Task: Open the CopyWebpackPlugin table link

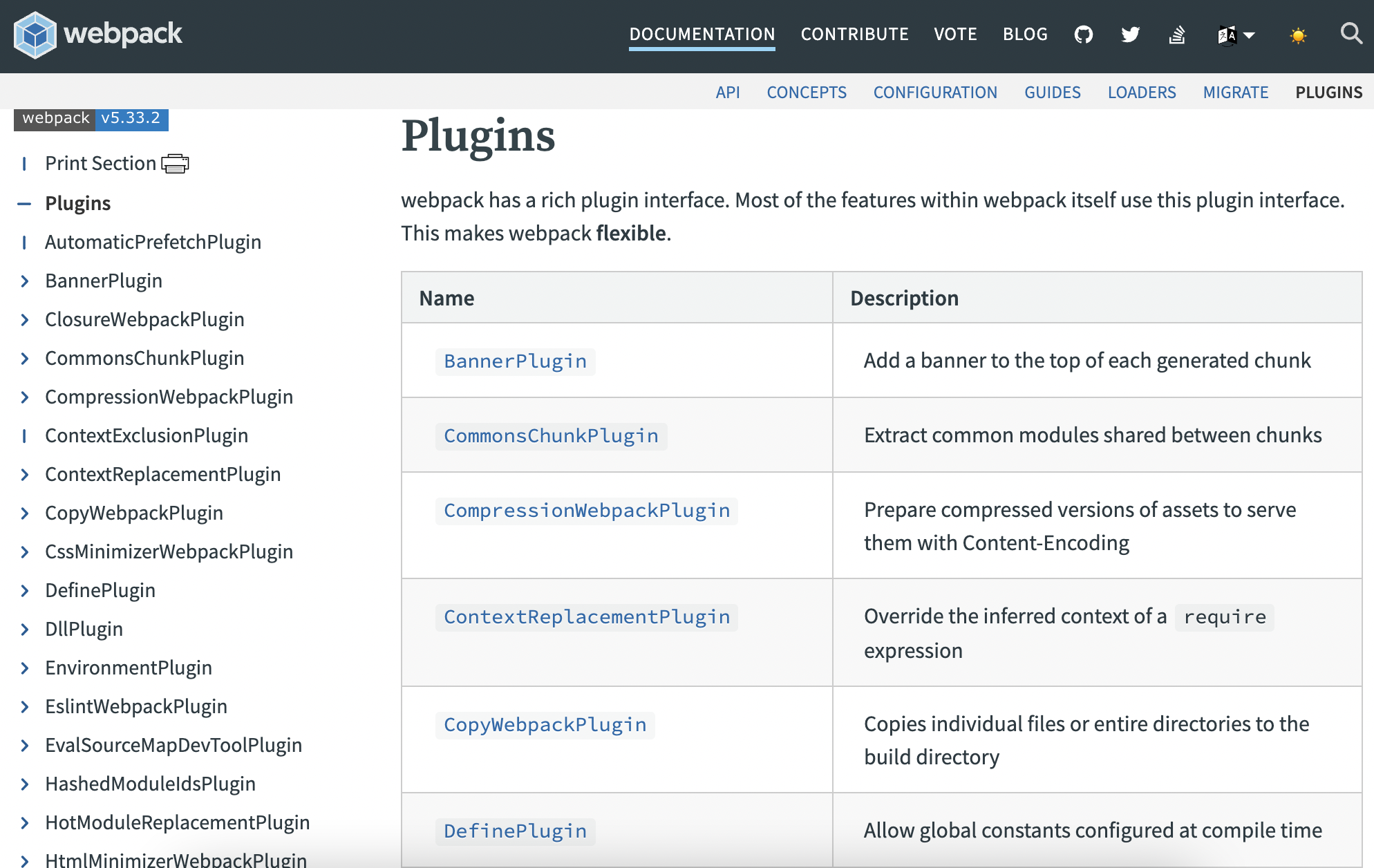Action: pos(545,724)
